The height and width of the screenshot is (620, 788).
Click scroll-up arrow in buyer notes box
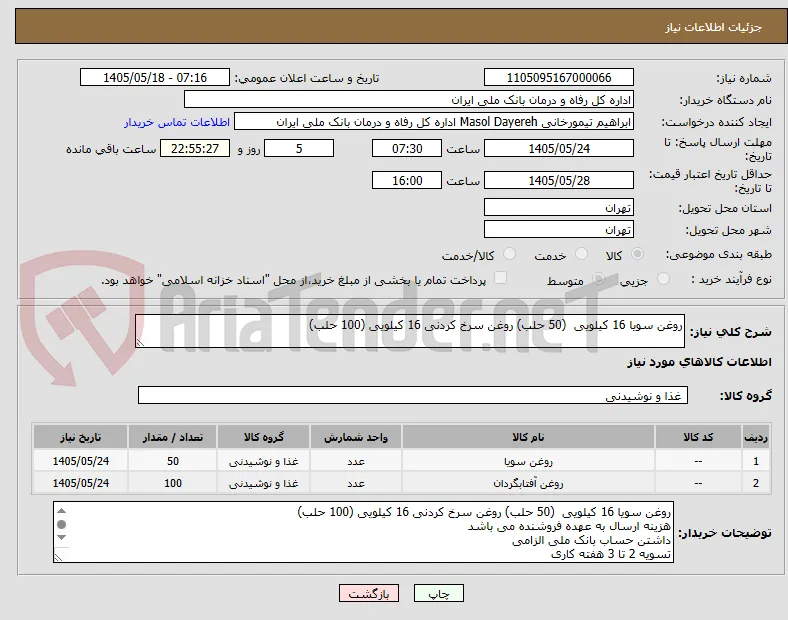coord(61,511)
